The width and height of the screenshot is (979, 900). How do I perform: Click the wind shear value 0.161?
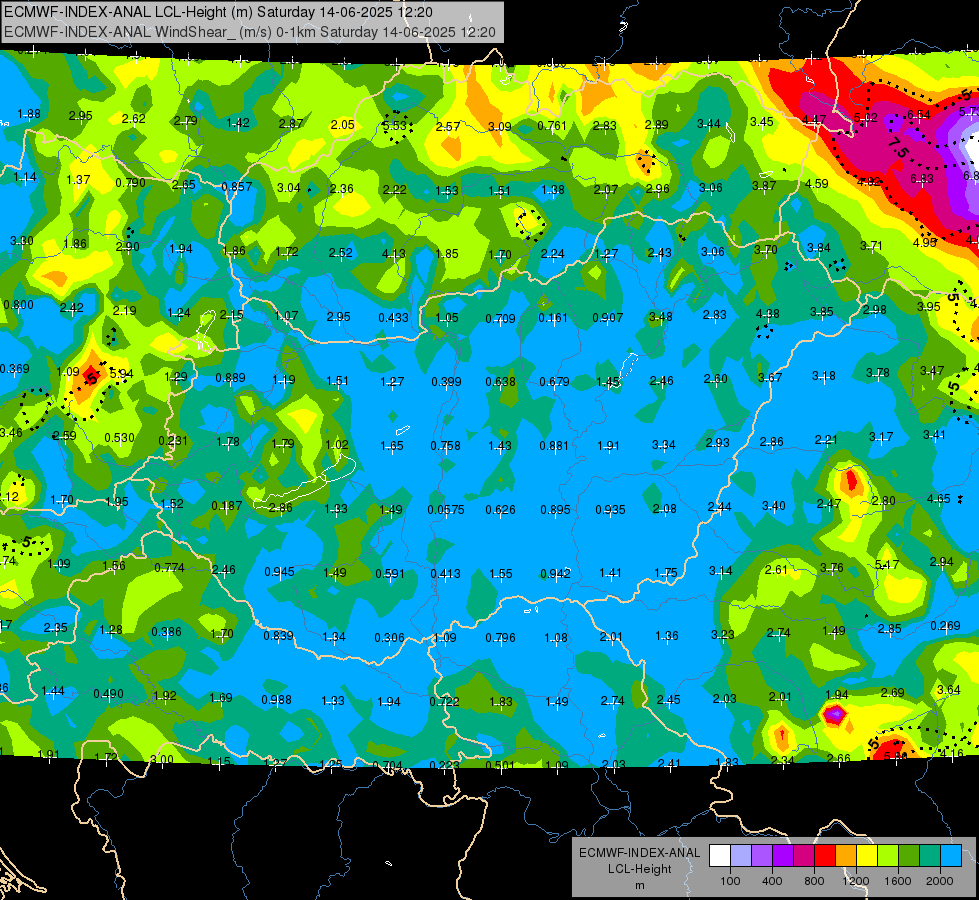(553, 318)
